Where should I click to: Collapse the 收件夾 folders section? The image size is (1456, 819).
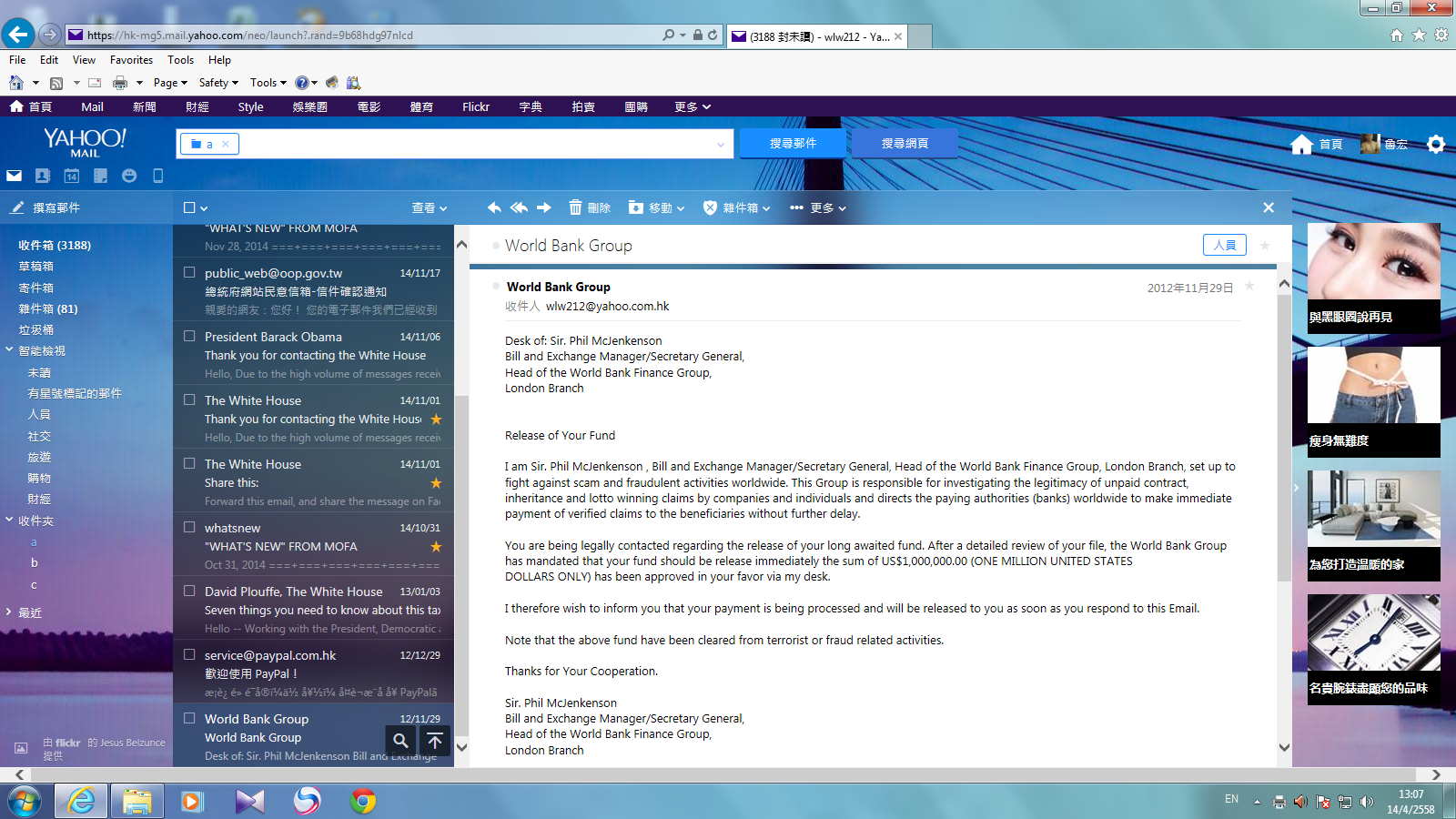coord(9,520)
